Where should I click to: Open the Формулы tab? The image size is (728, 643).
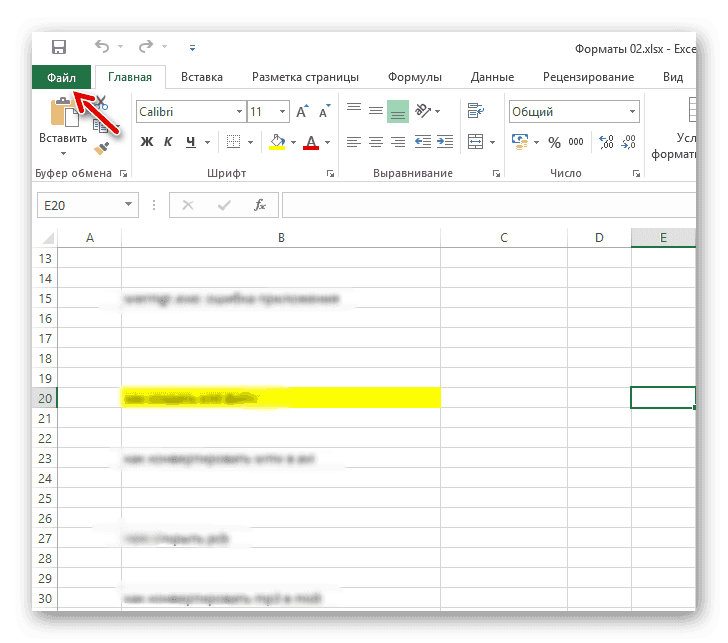415,77
